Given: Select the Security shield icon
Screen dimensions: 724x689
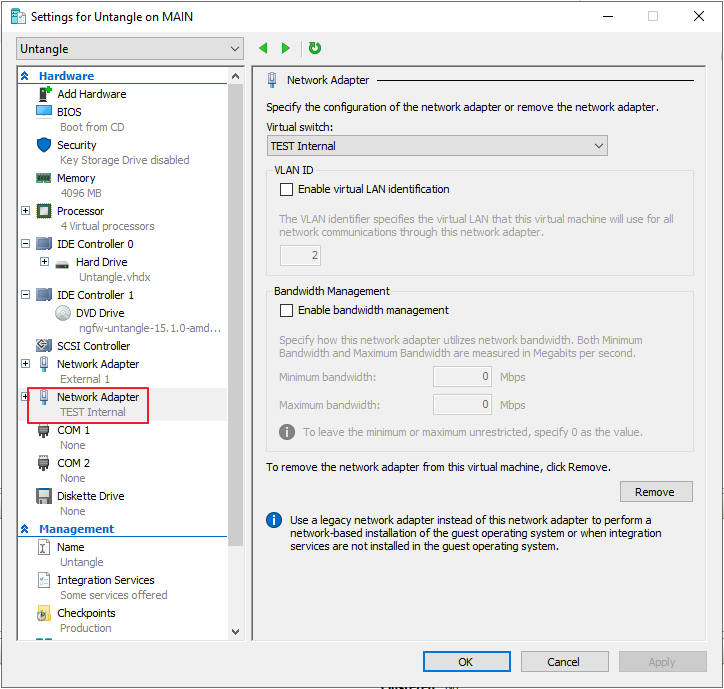Looking at the screenshot, I should pyautogui.click(x=44, y=145).
